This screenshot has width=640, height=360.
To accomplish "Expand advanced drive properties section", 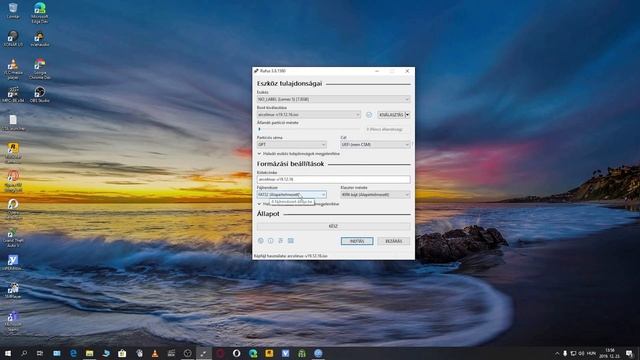I will 298,154.
